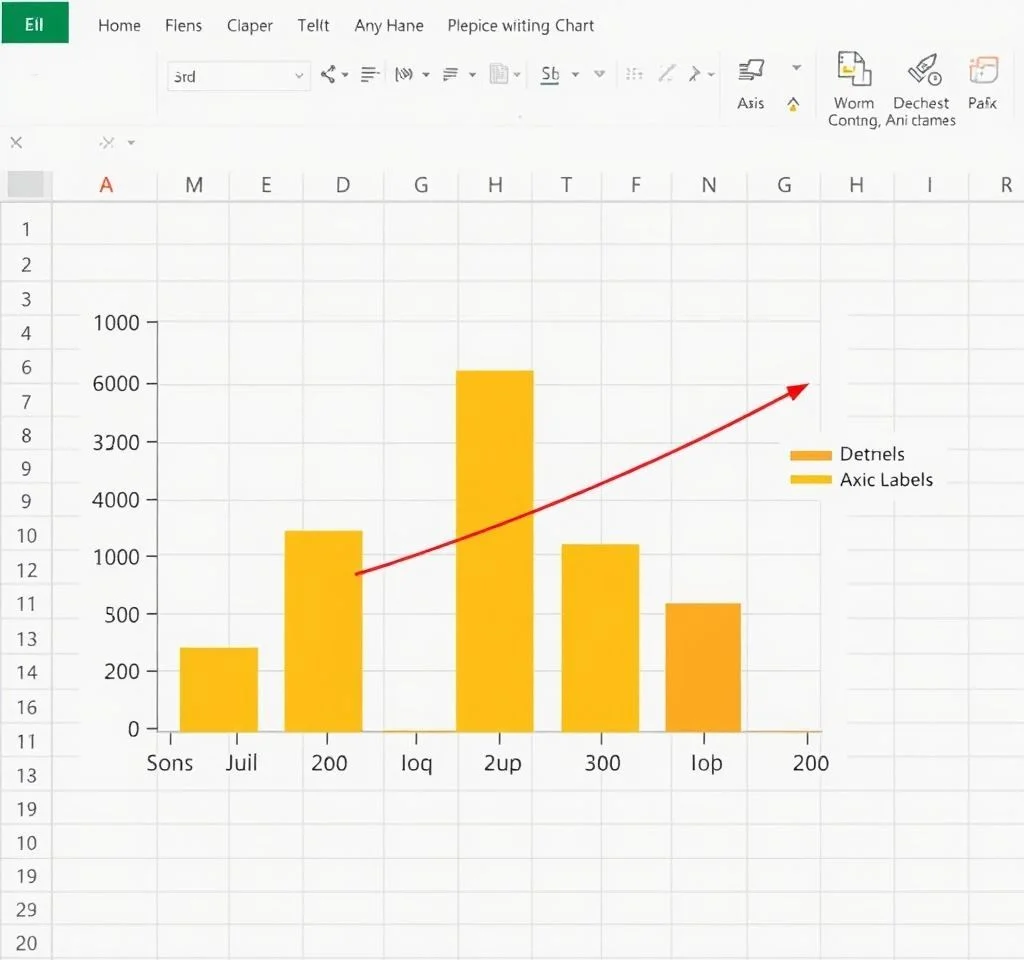The width and height of the screenshot is (1024, 960).
Task: Click the share nodes icon in toolbar
Action: point(328,74)
